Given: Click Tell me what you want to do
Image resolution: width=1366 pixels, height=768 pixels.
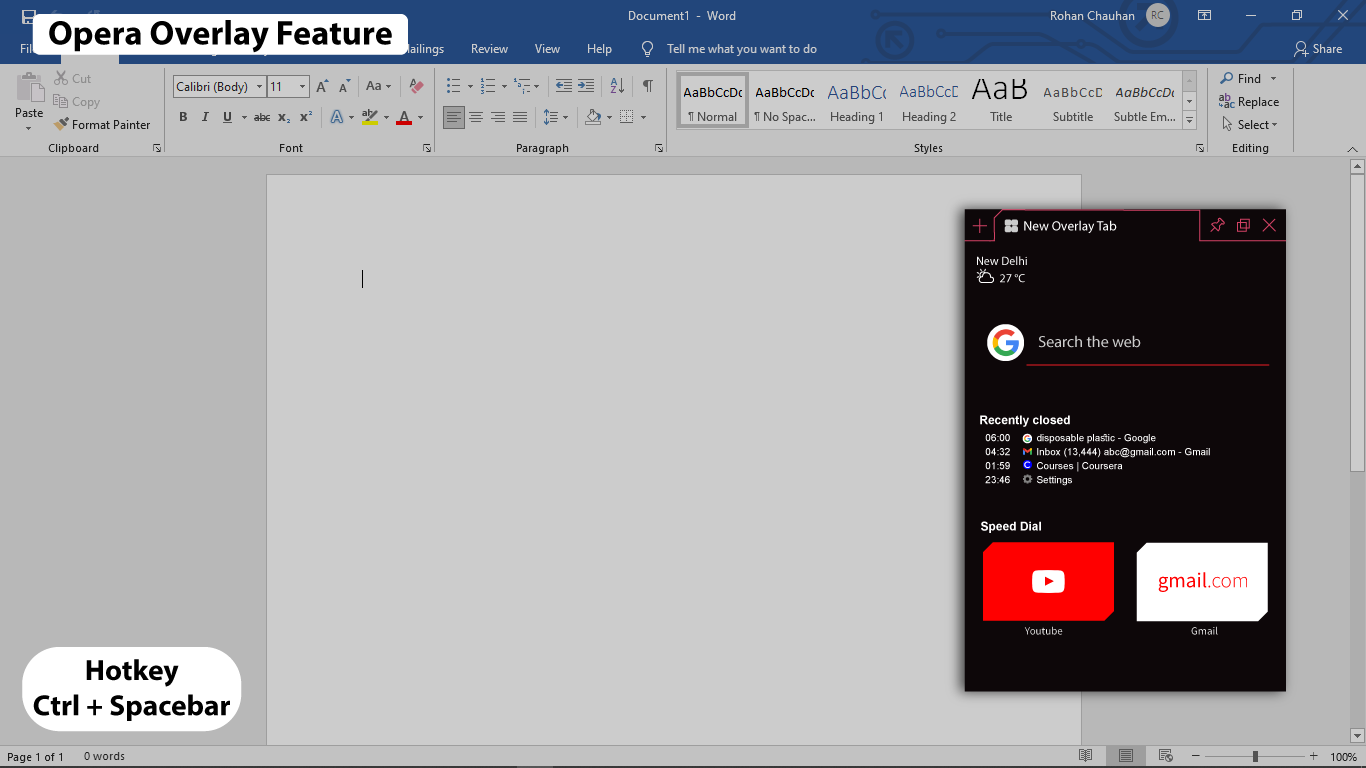Looking at the screenshot, I should point(741,49).
